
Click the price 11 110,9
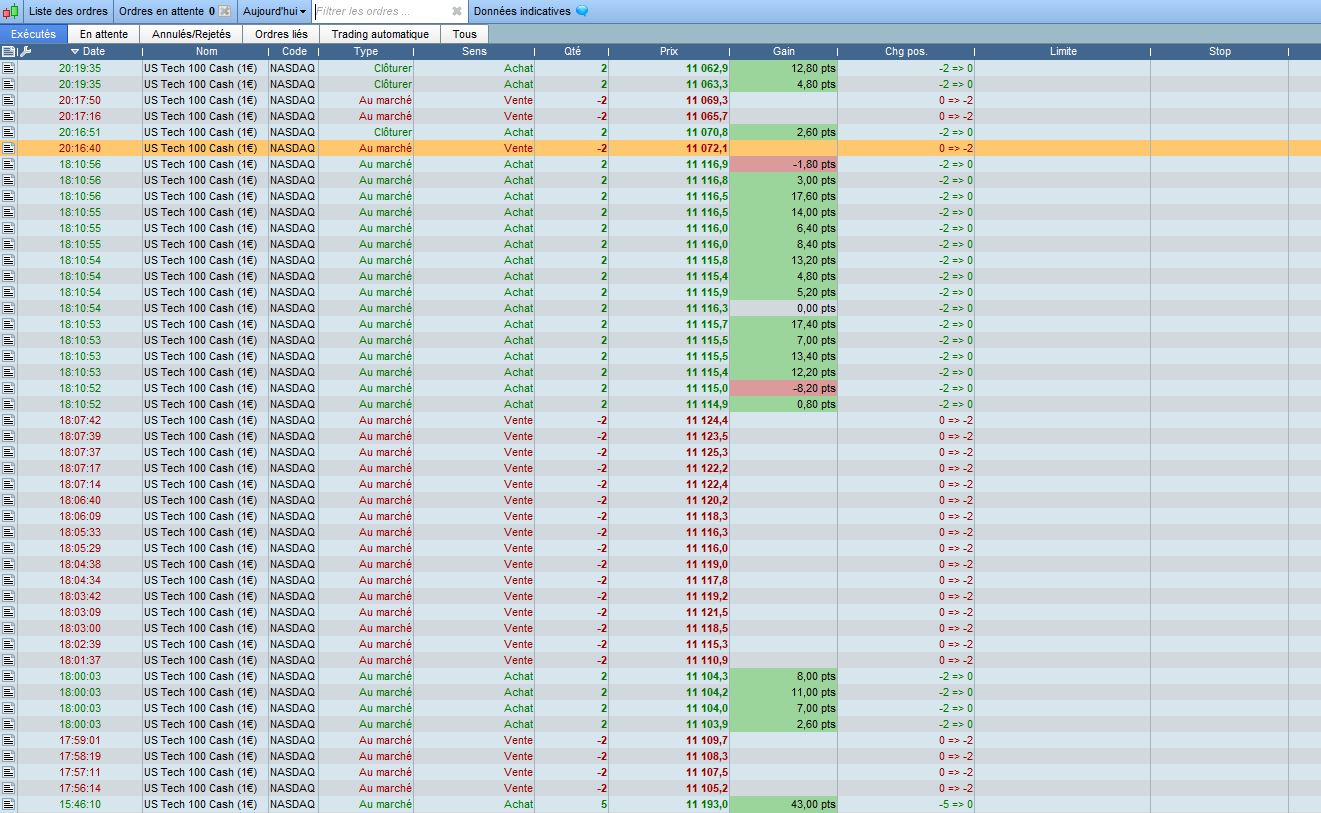pyautogui.click(x=707, y=660)
